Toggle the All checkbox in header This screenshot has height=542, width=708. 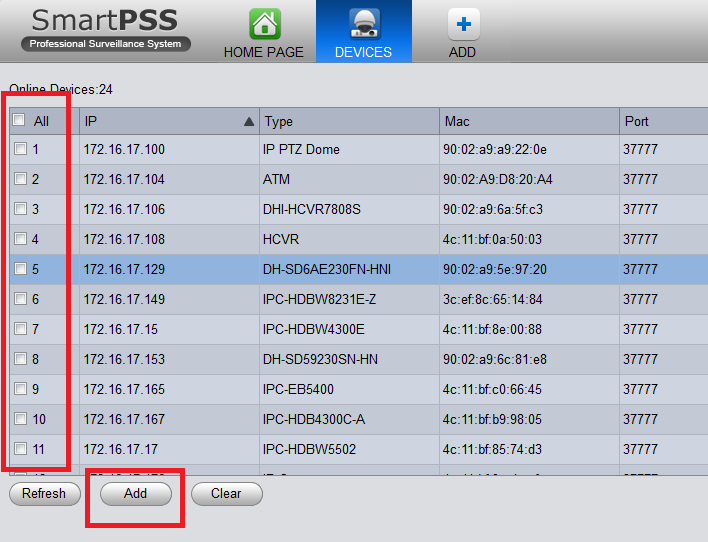(19, 120)
